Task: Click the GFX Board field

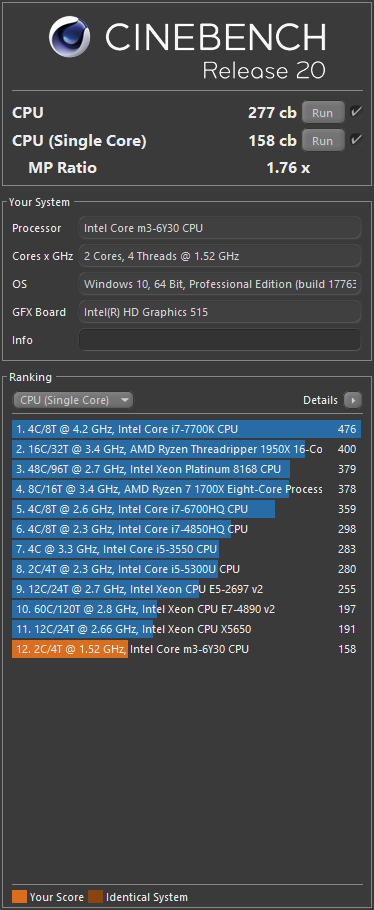Action: (220, 312)
